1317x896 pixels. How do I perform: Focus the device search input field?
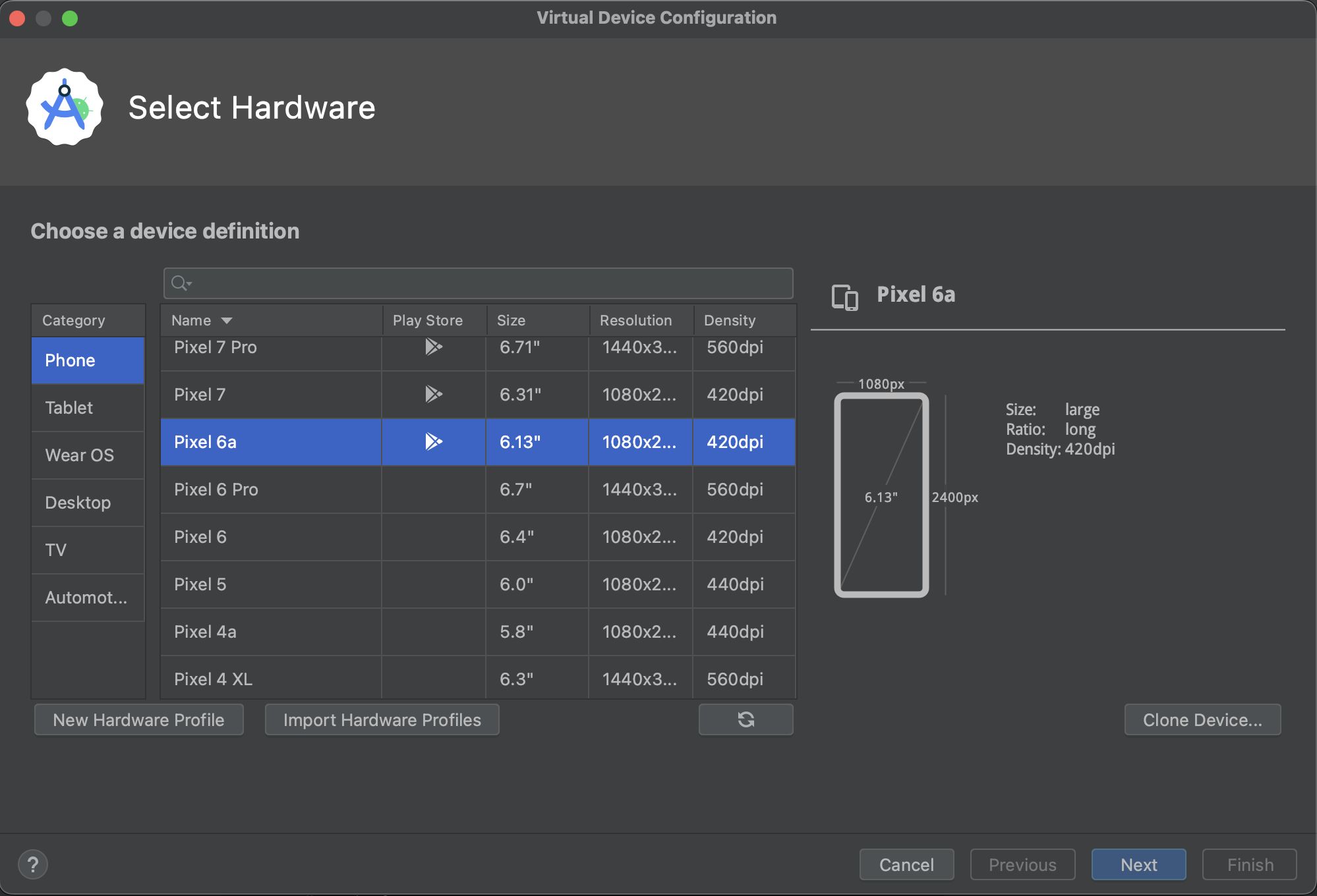tap(488, 283)
